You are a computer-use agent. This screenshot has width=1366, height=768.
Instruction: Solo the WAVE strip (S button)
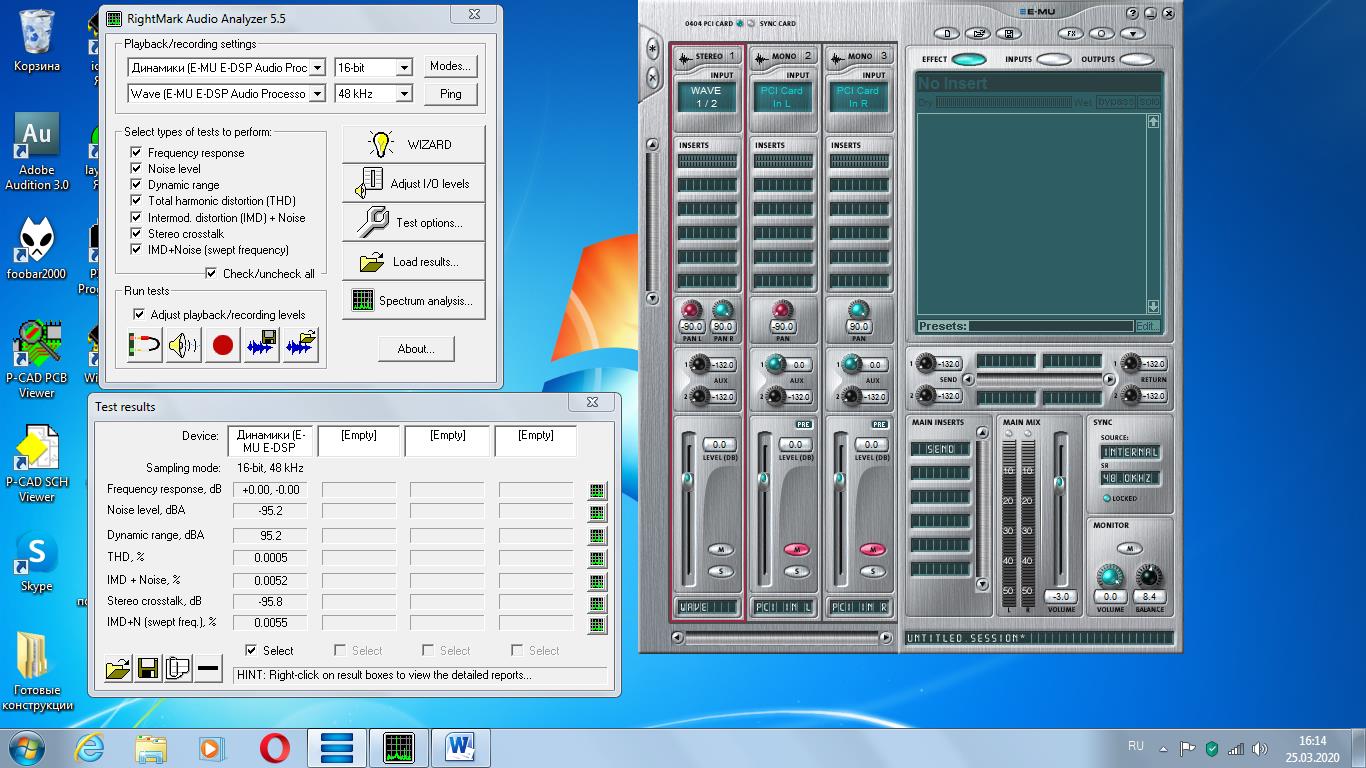(720, 571)
